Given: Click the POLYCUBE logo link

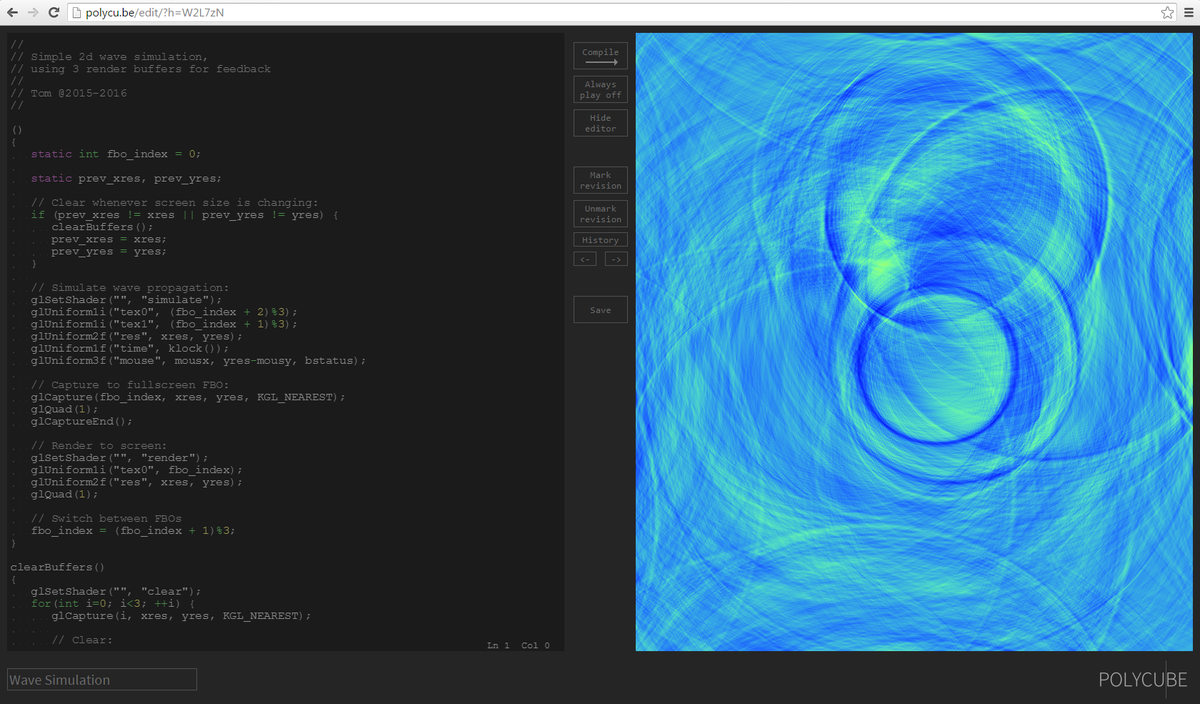Looking at the screenshot, I should pyautogui.click(x=1143, y=680).
